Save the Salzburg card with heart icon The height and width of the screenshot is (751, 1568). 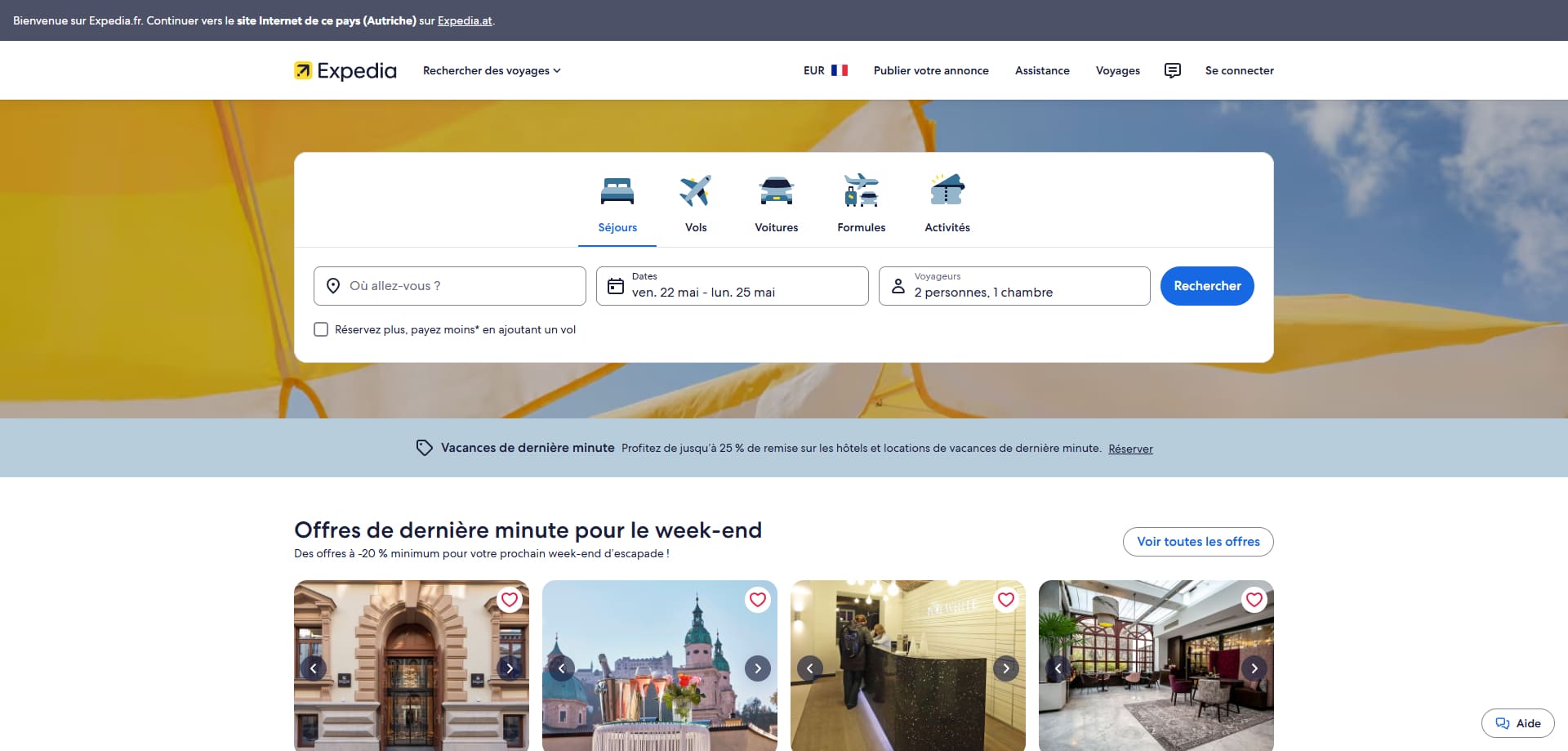[758, 600]
